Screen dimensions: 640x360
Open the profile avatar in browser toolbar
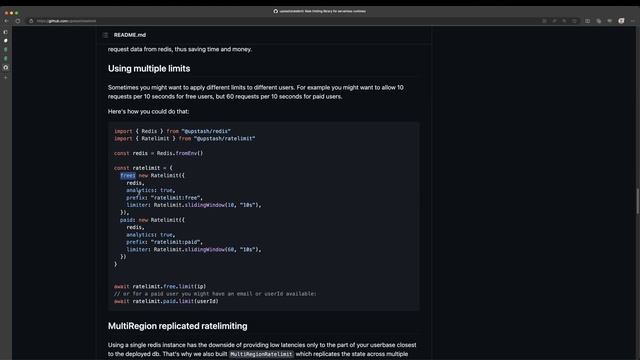[x=621, y=21]
